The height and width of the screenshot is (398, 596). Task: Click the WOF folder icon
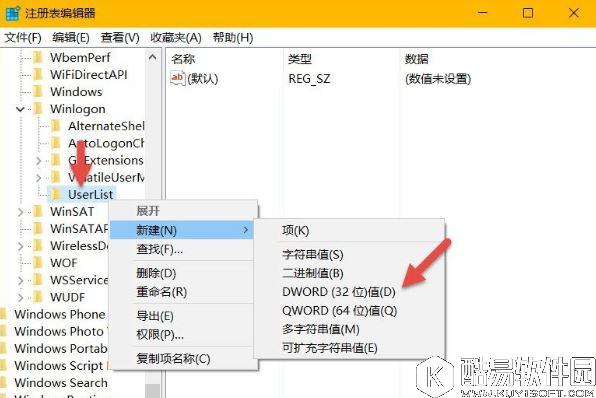pos(38,263)
